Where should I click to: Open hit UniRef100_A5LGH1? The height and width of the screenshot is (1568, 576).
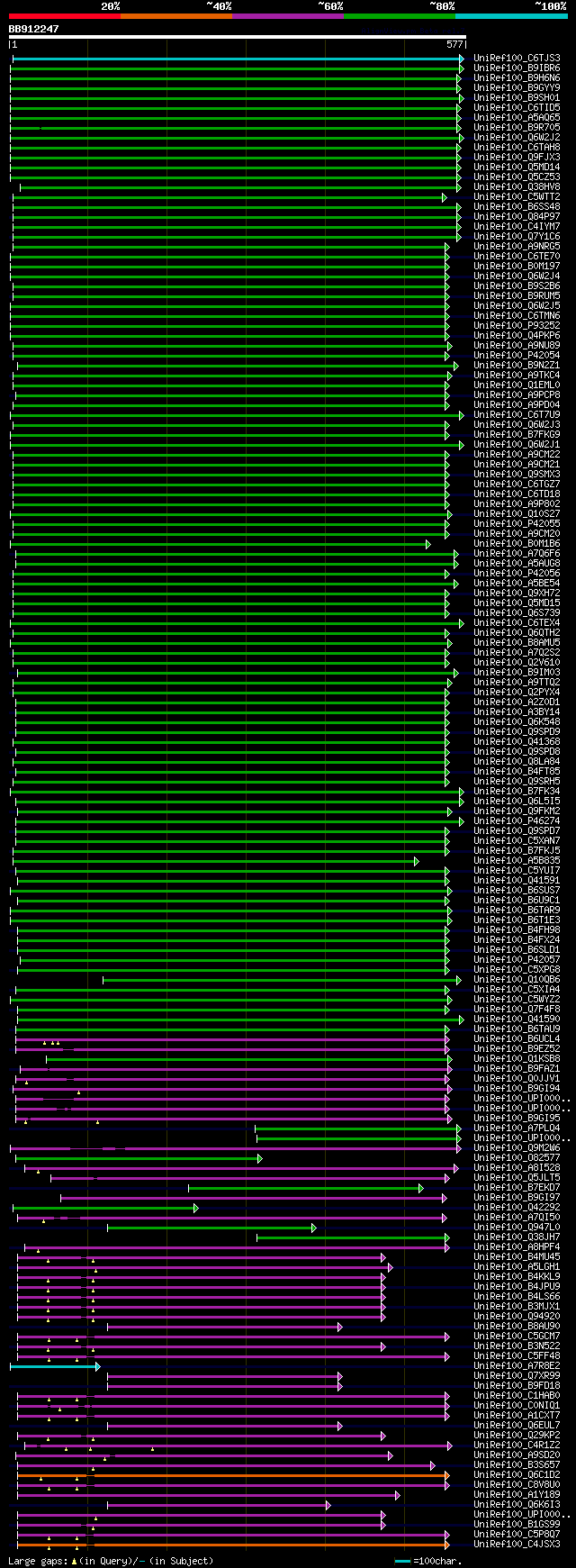click(517, 1267)
